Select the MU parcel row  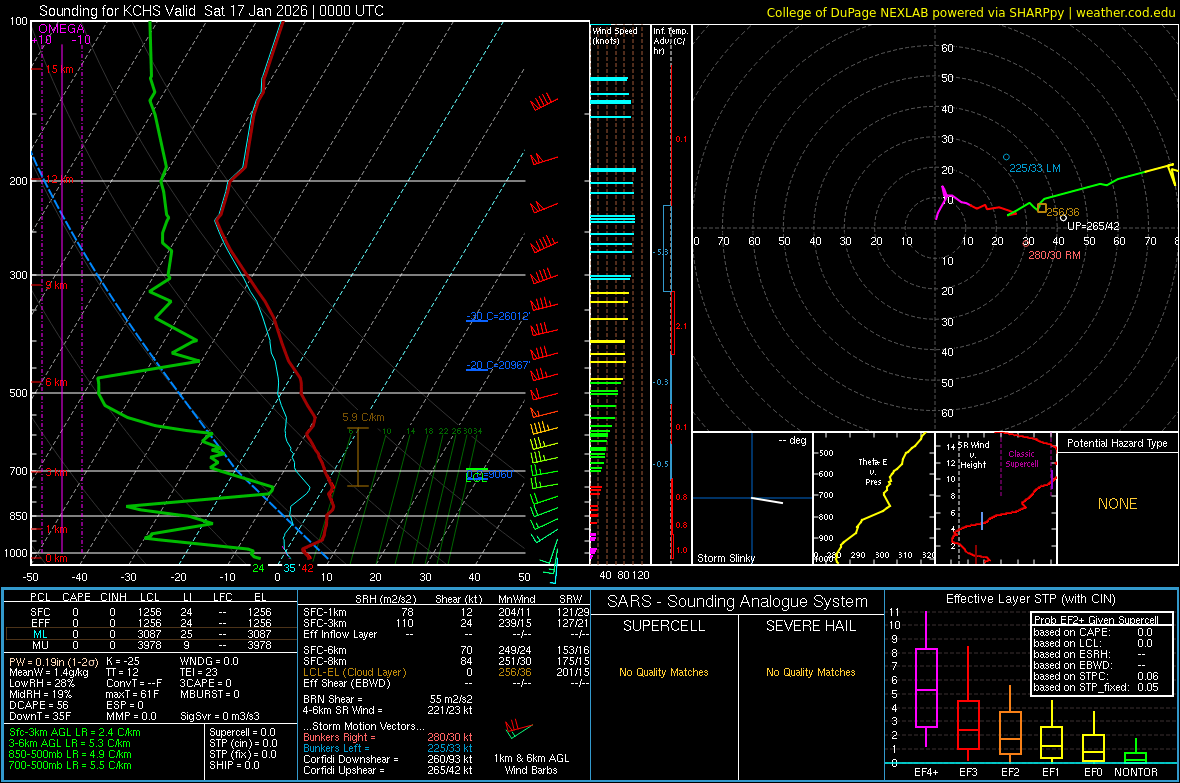(151, 645)
